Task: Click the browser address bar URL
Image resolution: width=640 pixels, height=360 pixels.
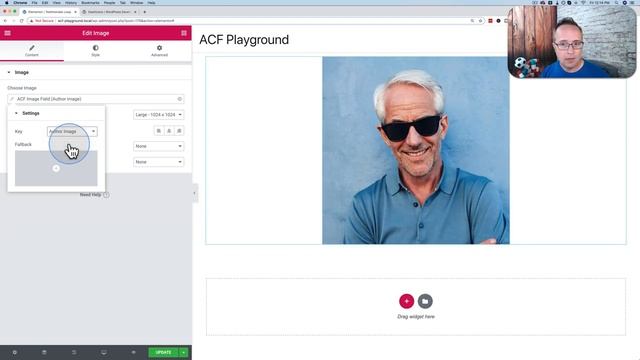Action: 116,21
